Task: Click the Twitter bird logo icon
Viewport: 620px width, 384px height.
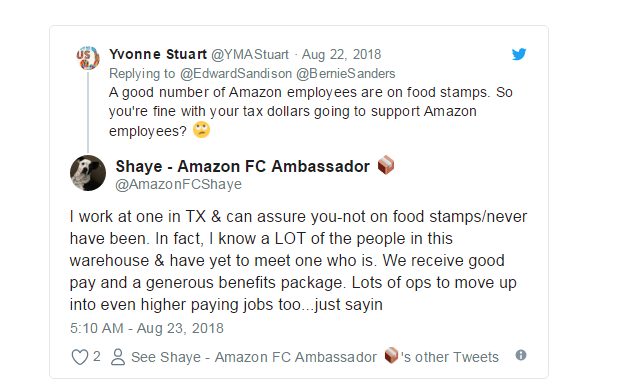Action: click(519, 54)
